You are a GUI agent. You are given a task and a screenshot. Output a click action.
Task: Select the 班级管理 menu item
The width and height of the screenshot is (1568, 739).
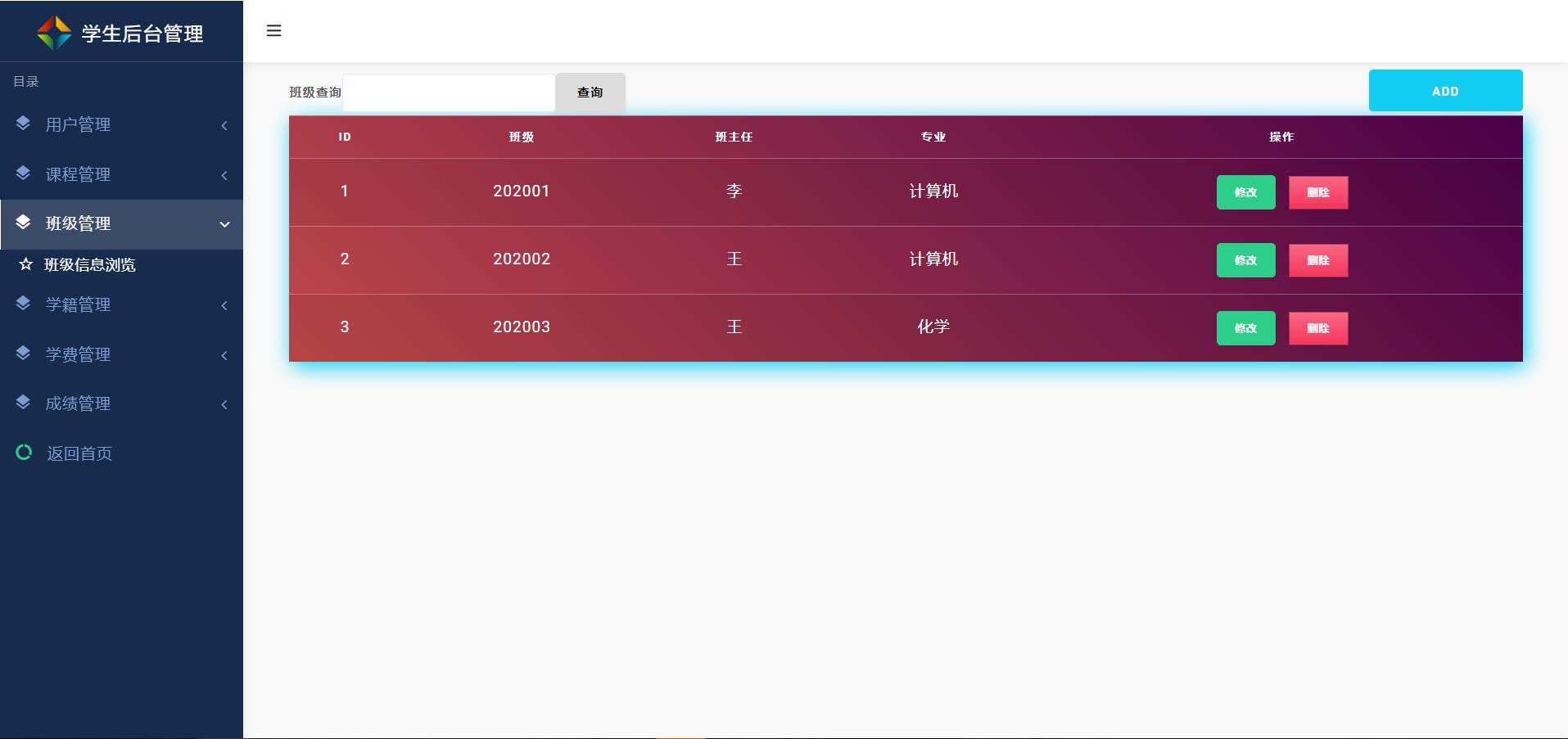pos(121,224)
